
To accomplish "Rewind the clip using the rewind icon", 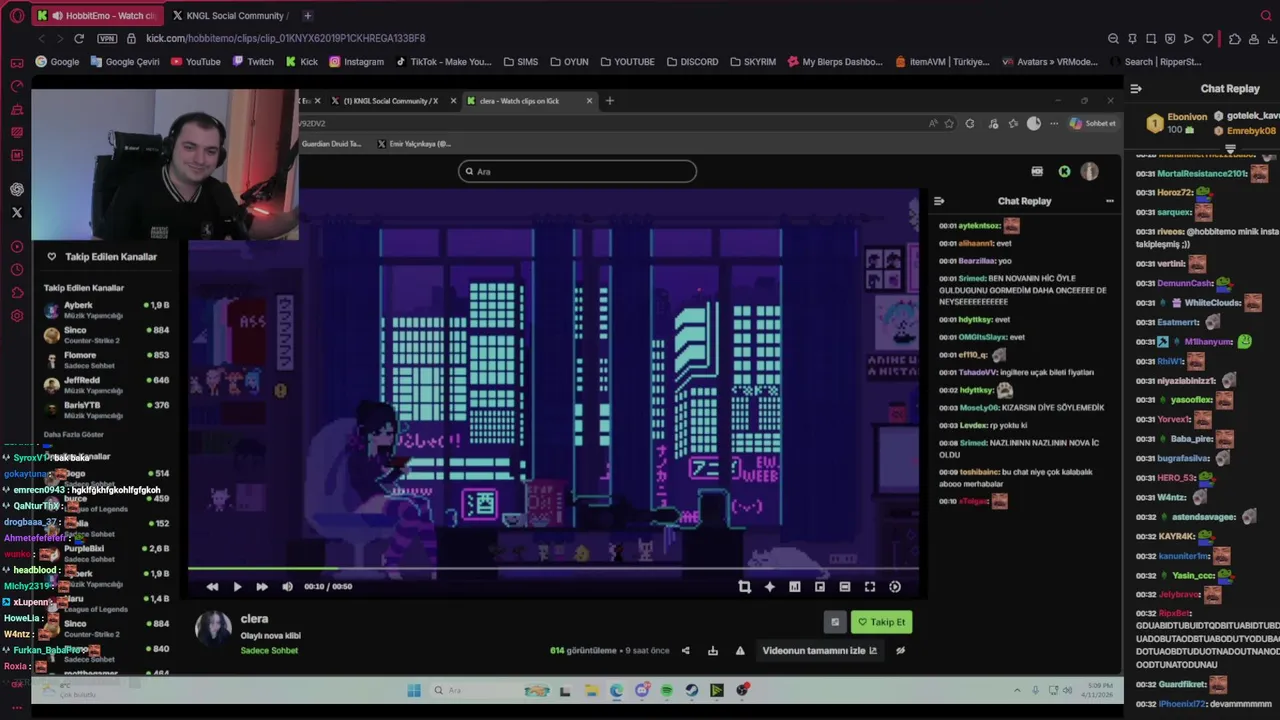I will point(212,587).
